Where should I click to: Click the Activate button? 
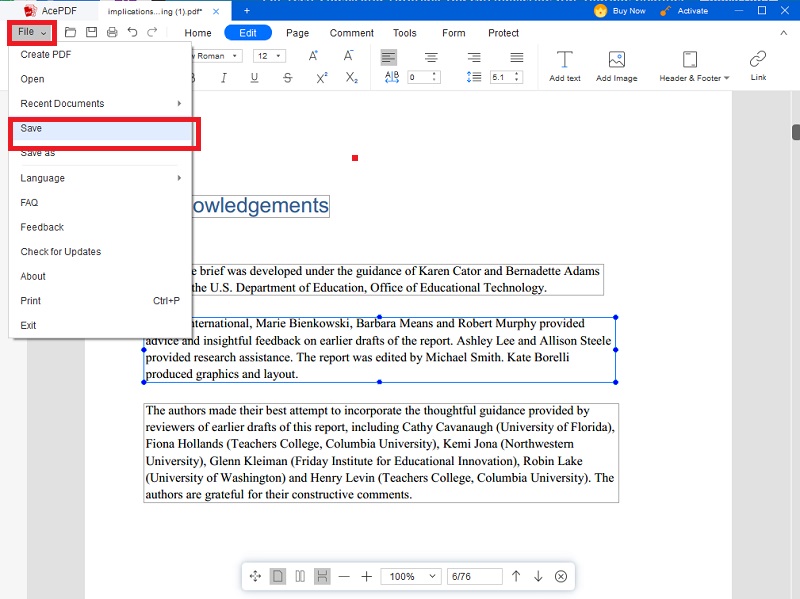[684, 11]
